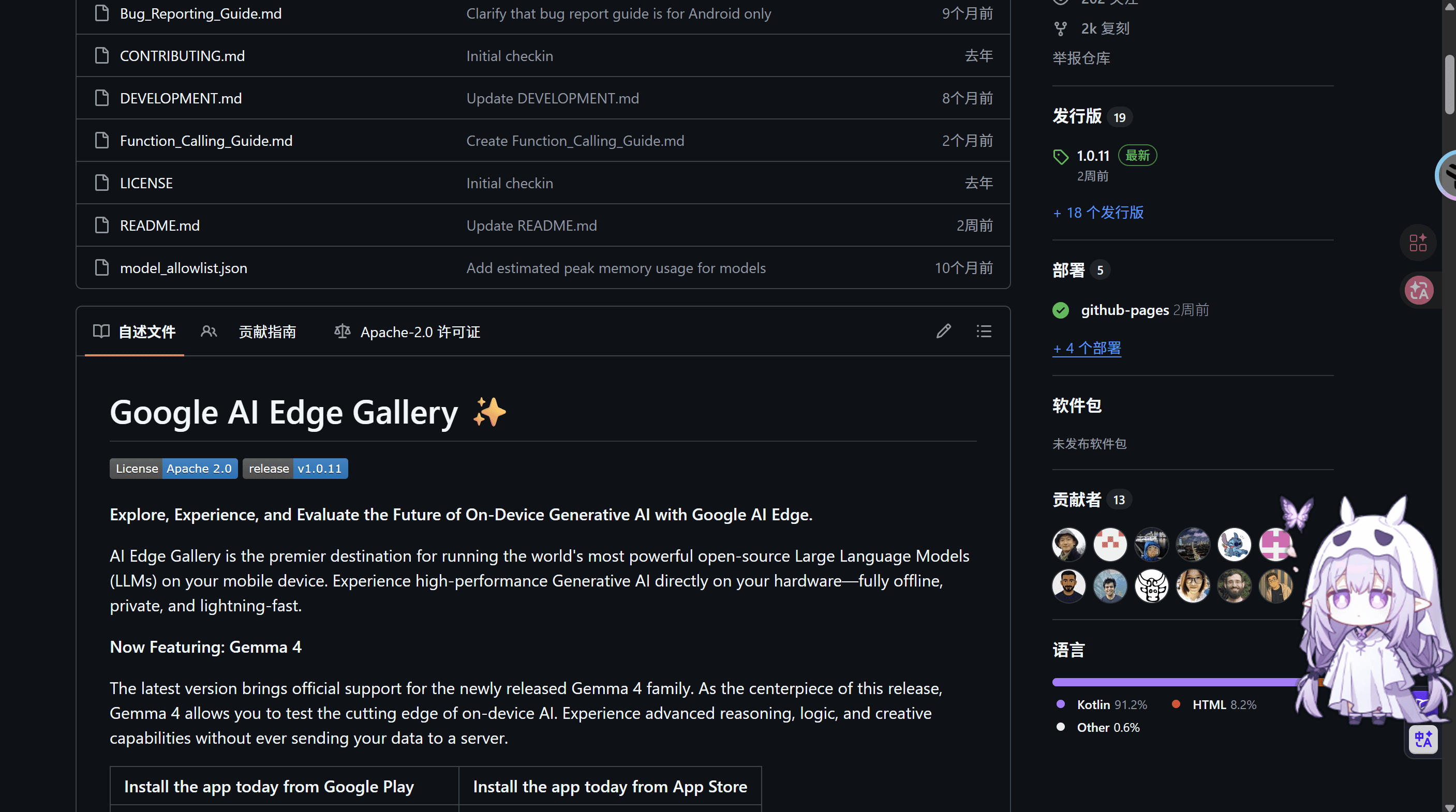1456x812 pixels.
Task: Click the pink round translate extension icon
Action: [1419, 291]
